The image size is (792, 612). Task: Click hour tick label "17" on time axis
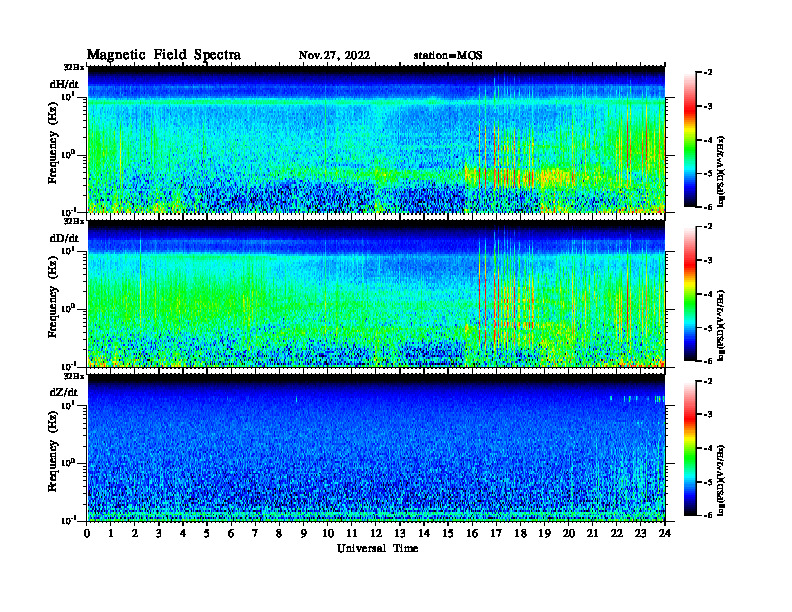click(496, 534)
